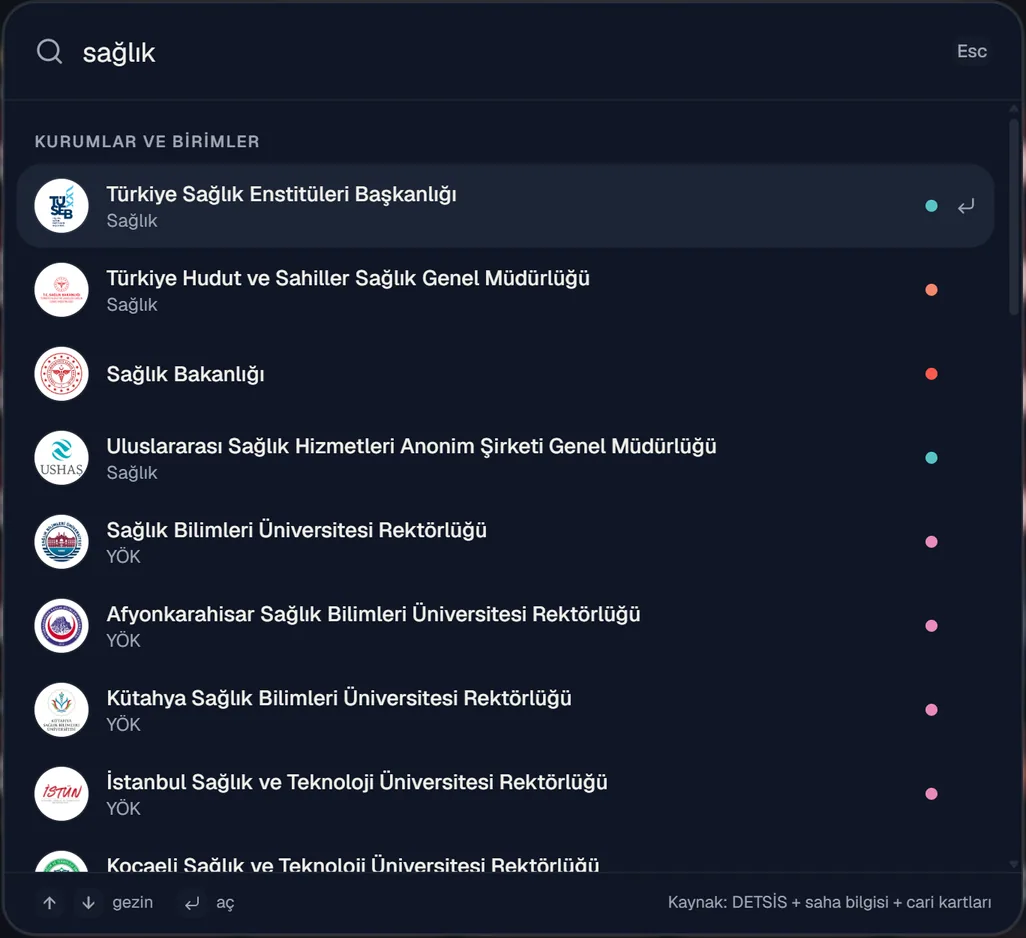Click the enter arrow icon on highlighted result

tap(966, 207)
